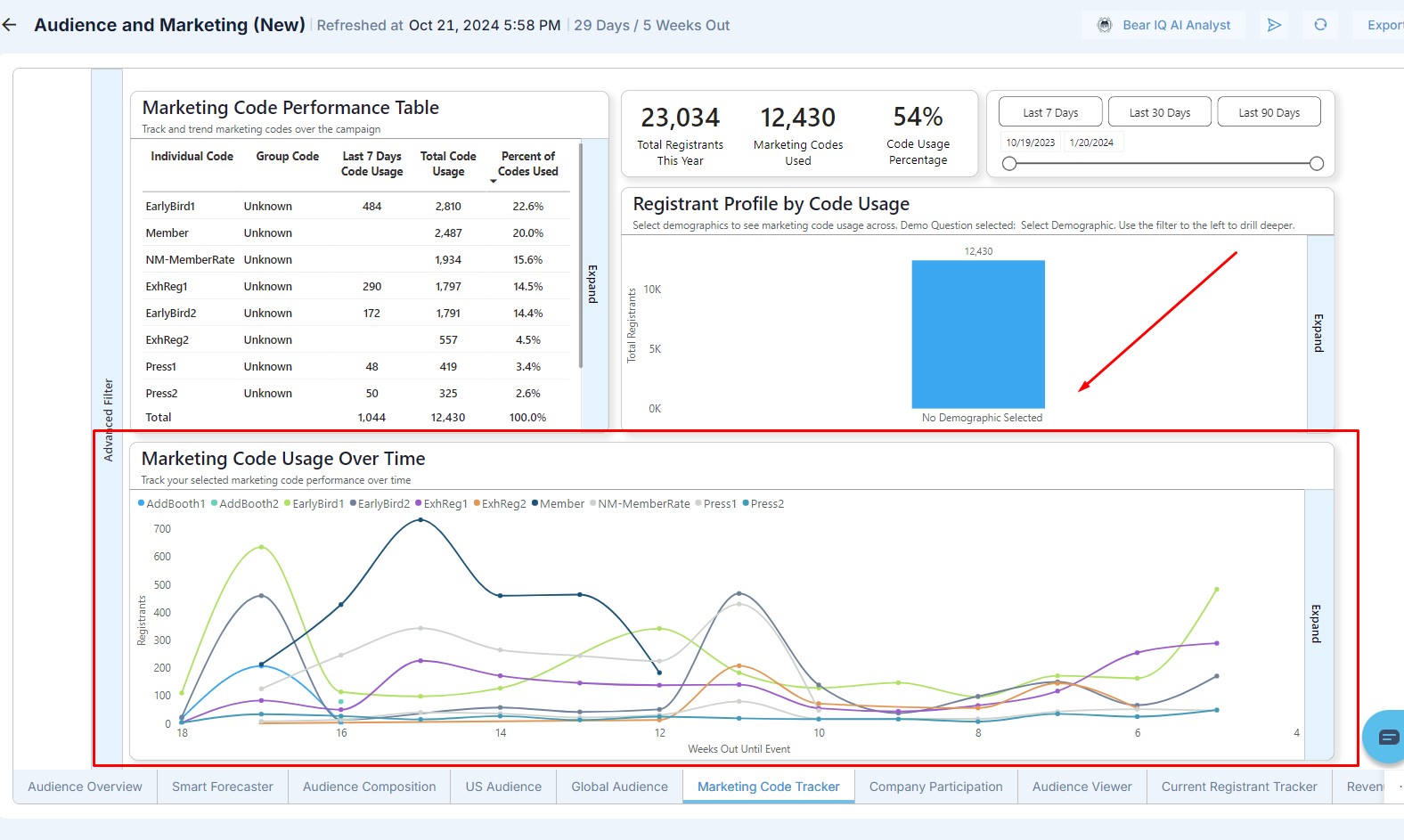
Task: Click the 2,810 total usage cell
Action: click(x=448, y=206)
